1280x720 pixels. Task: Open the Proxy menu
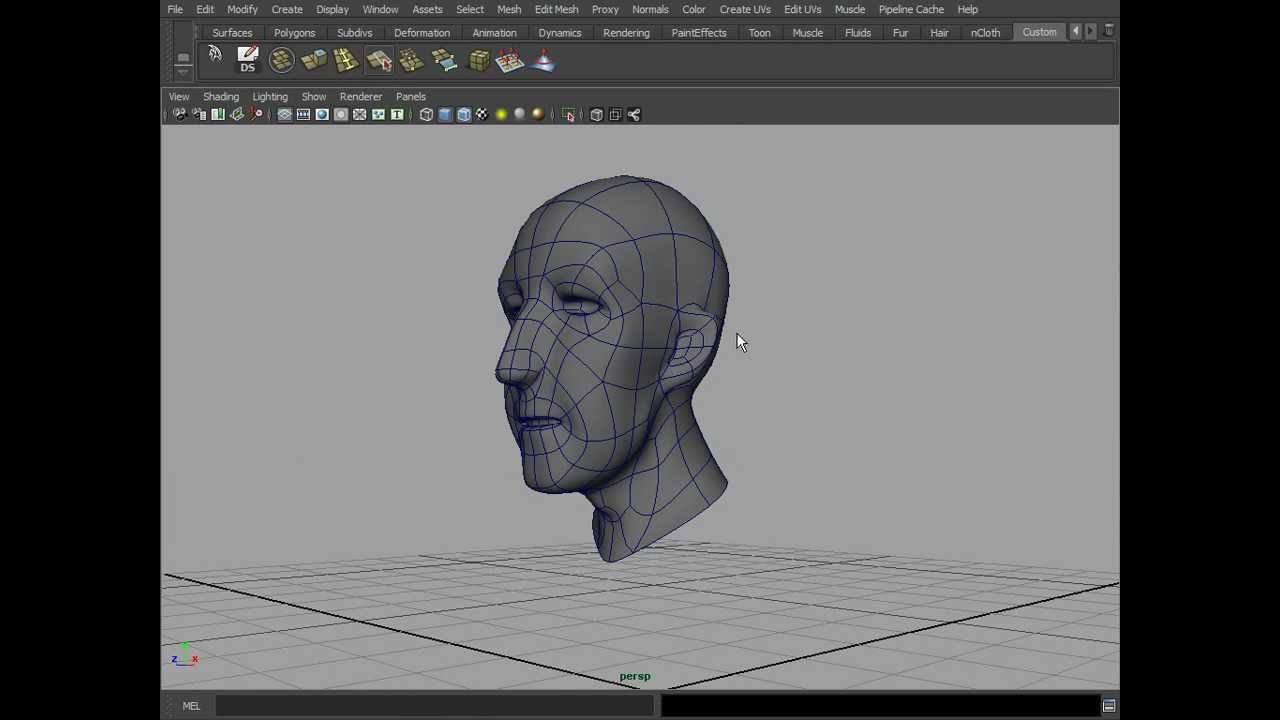pyautogui.click(x=605, y=10)
